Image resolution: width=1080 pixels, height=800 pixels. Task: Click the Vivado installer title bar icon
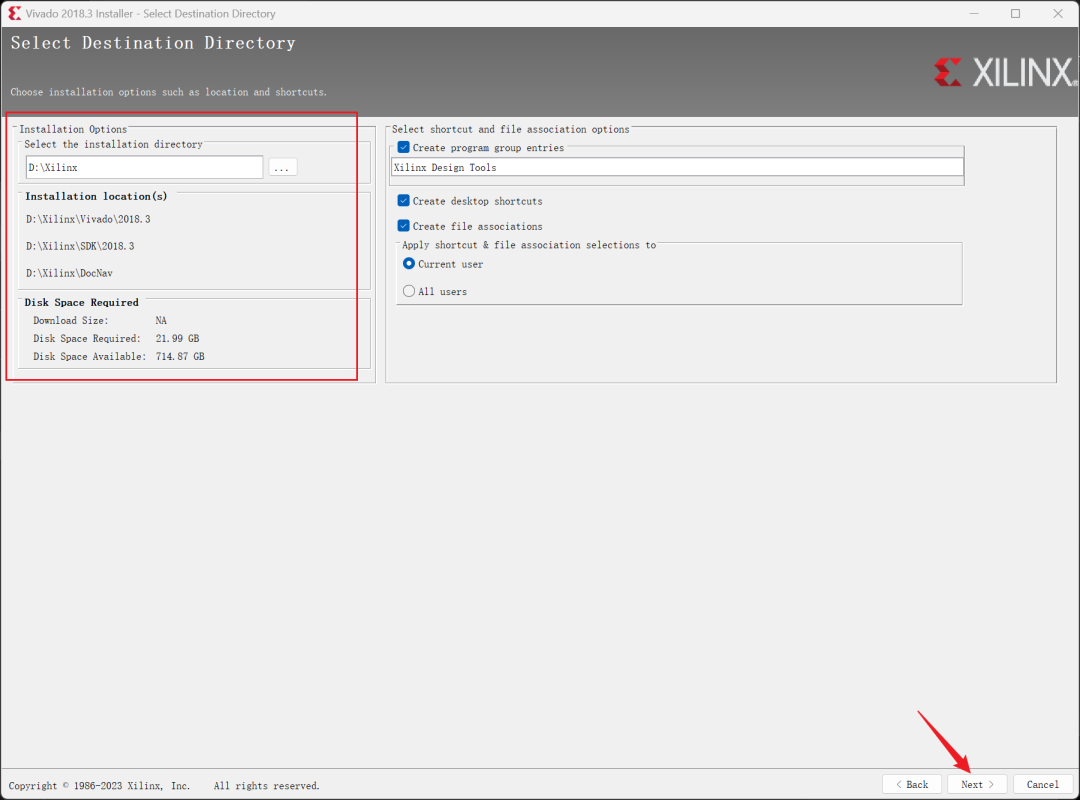tap(14, 14)
